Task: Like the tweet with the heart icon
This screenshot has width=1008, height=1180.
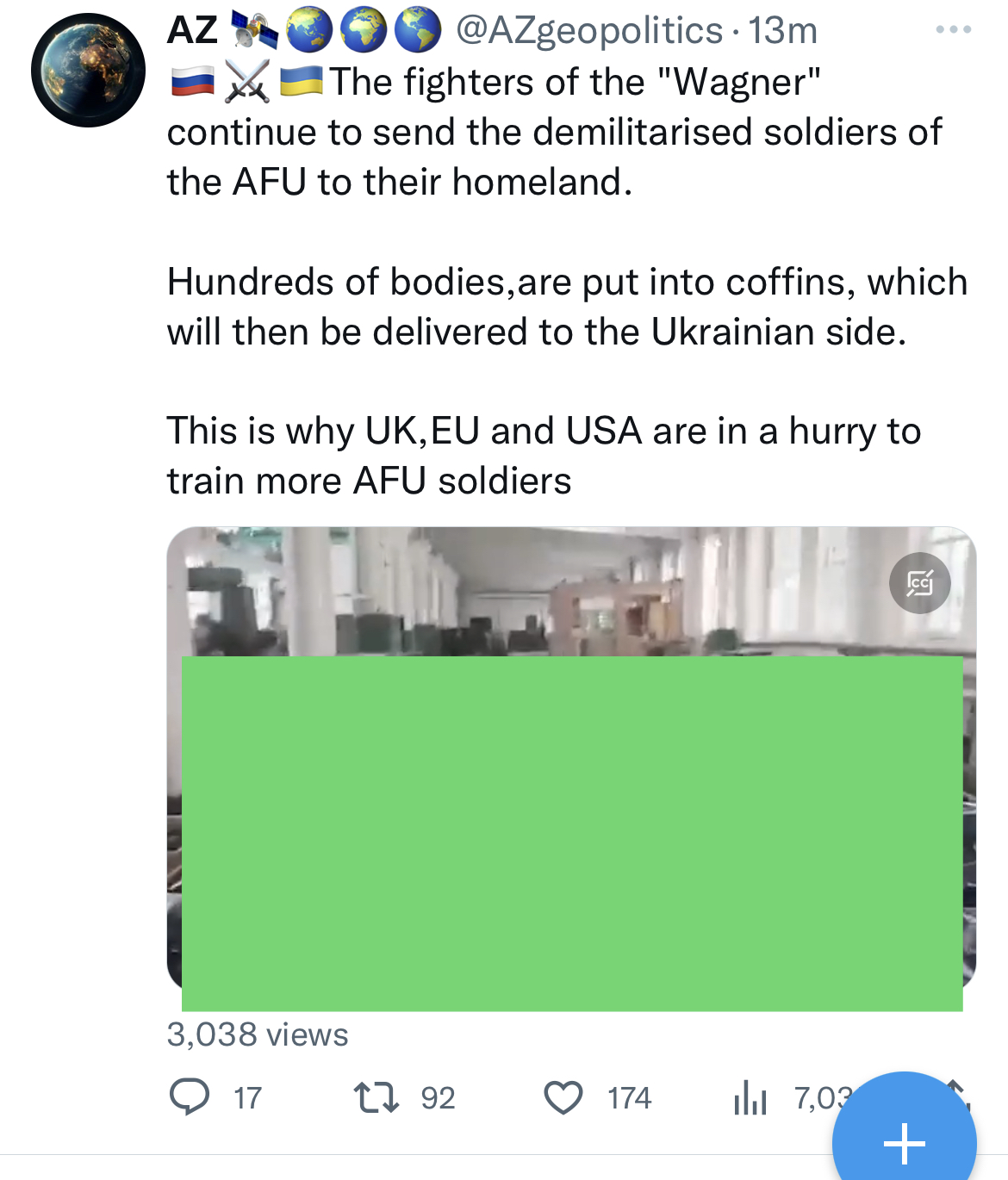Action: coord(563,1097)
